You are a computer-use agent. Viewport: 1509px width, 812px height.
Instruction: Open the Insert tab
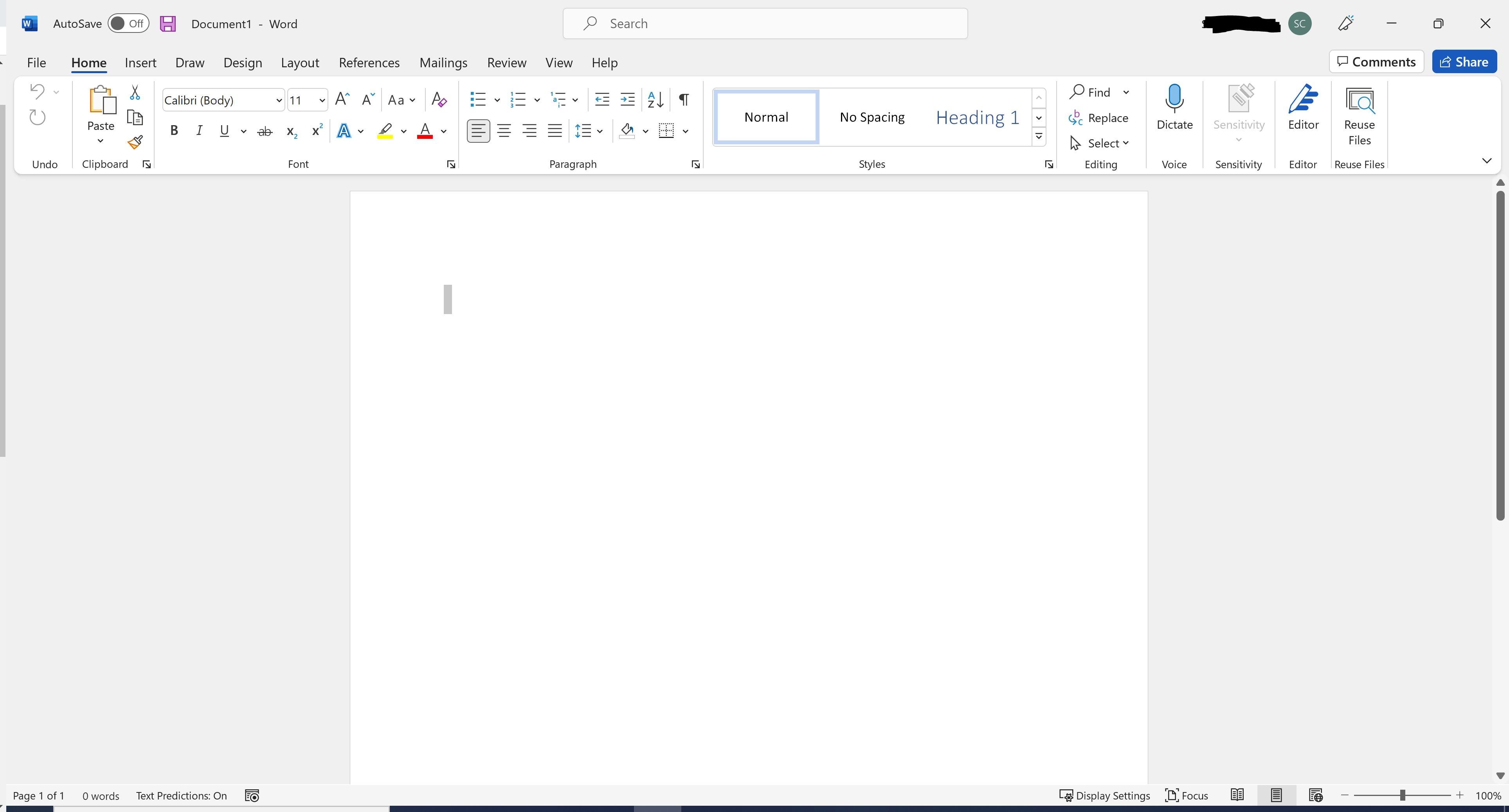140,63
